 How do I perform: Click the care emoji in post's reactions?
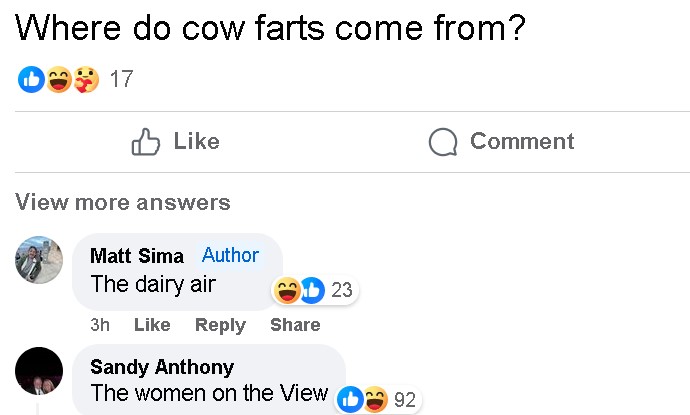(x=87, y=80)
